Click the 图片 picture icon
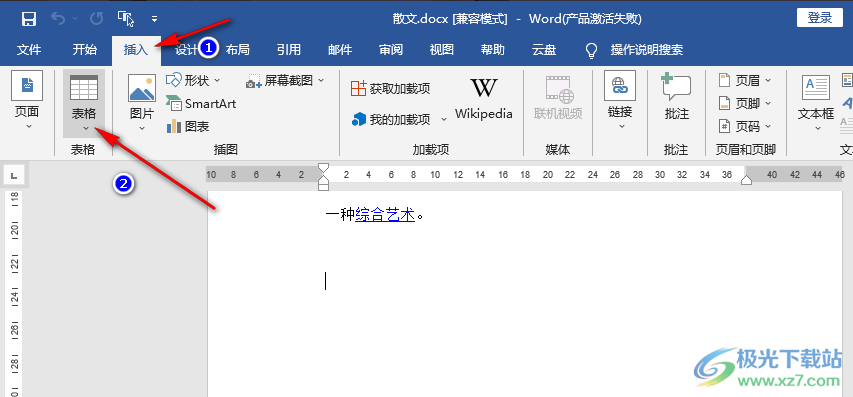The width and height of the screenshot is (853, 397). tap(142, 88)
